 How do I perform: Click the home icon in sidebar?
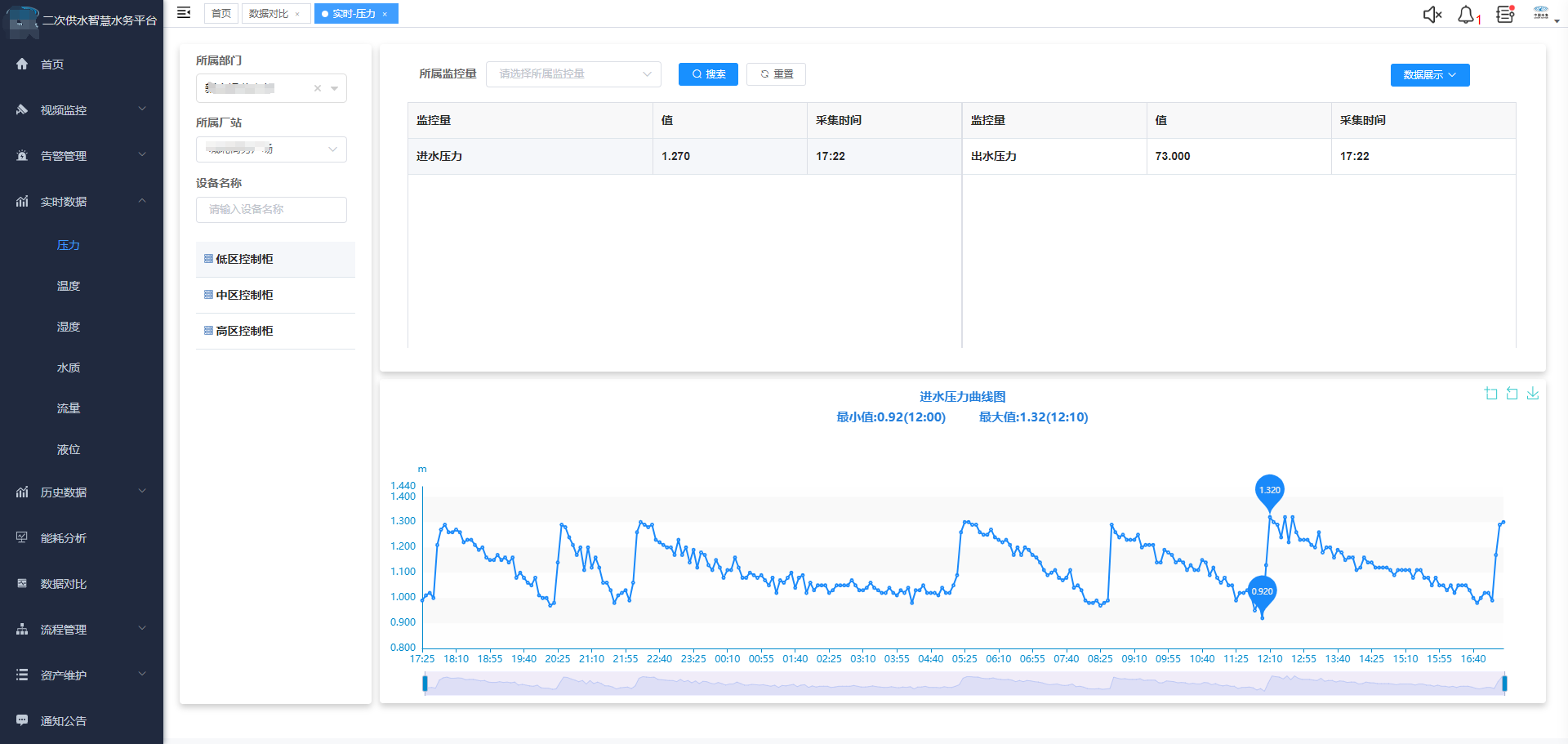coord(22,64)
